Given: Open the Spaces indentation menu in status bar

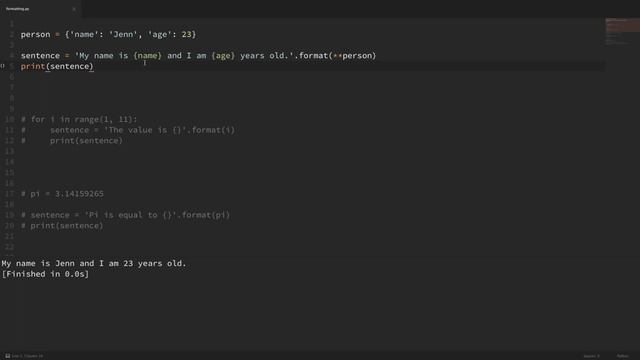Looking at the screenshot, I should tap(591, 356).
